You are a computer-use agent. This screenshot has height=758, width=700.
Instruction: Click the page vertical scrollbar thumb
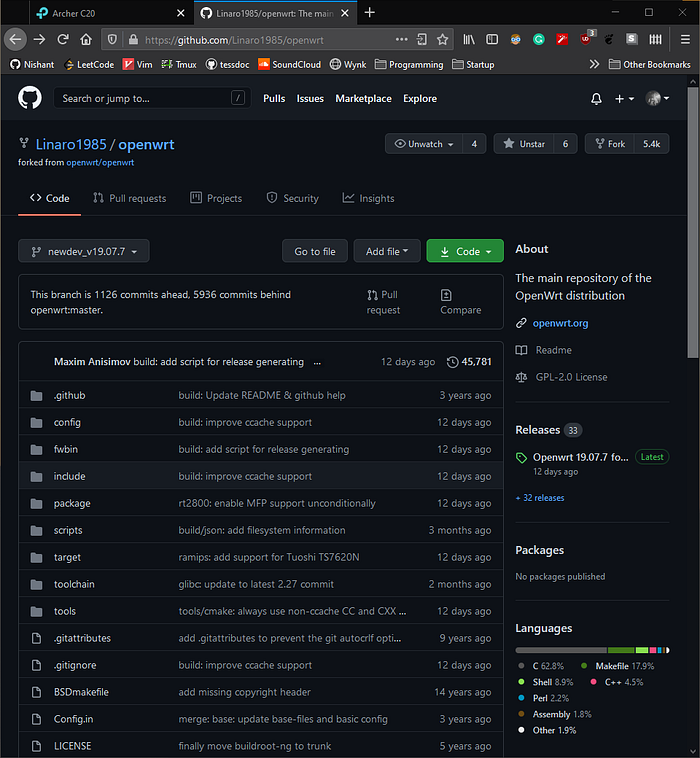(693, 222)
